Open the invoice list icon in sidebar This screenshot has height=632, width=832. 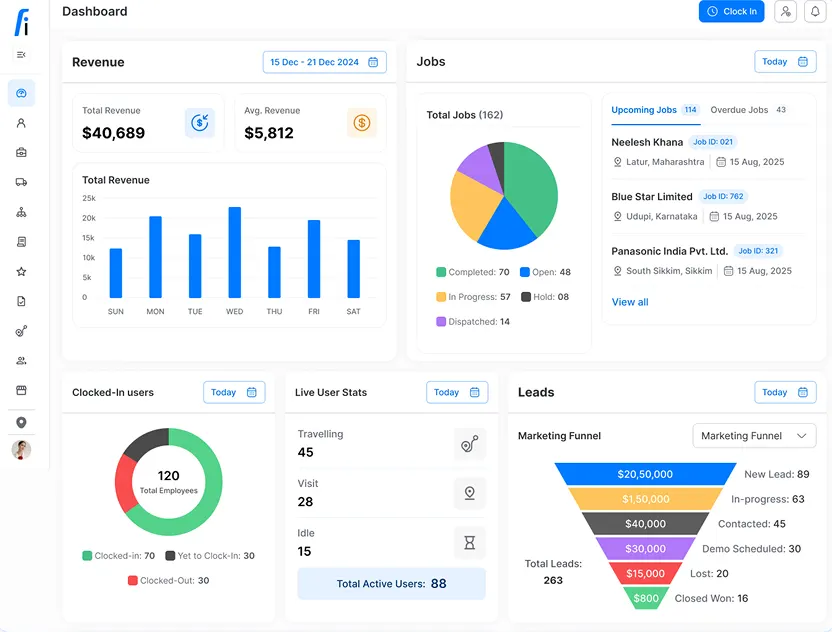pos(21,242)
